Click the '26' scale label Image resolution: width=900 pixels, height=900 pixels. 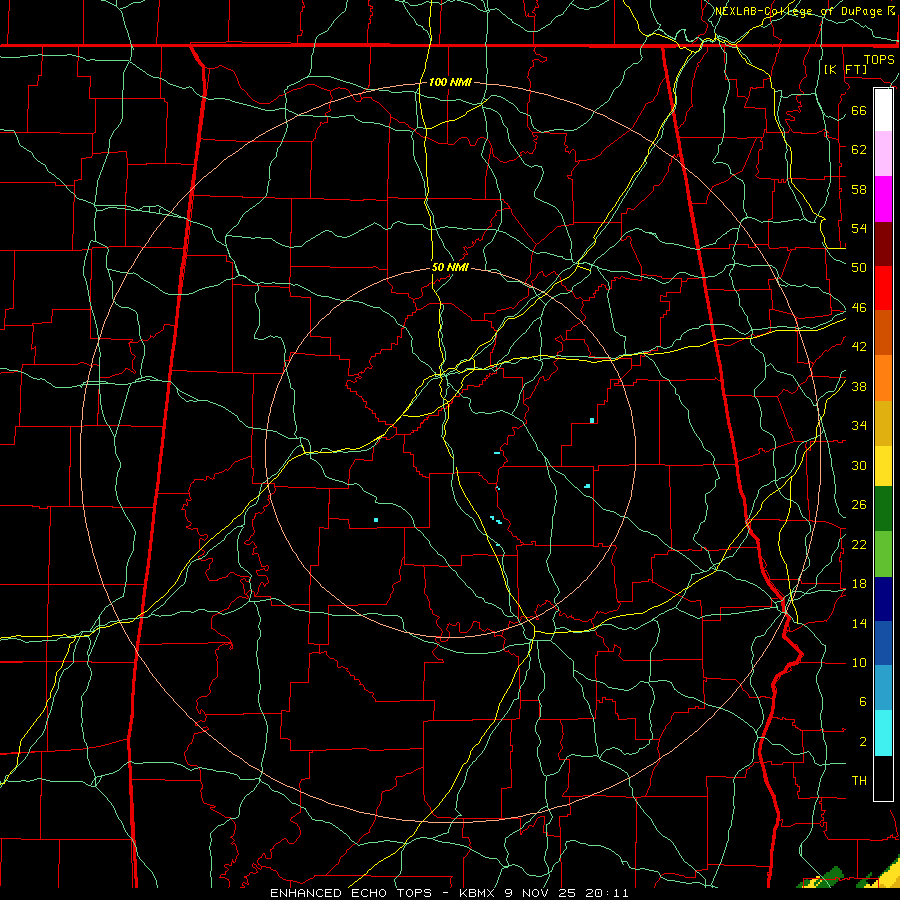point(859,505)
